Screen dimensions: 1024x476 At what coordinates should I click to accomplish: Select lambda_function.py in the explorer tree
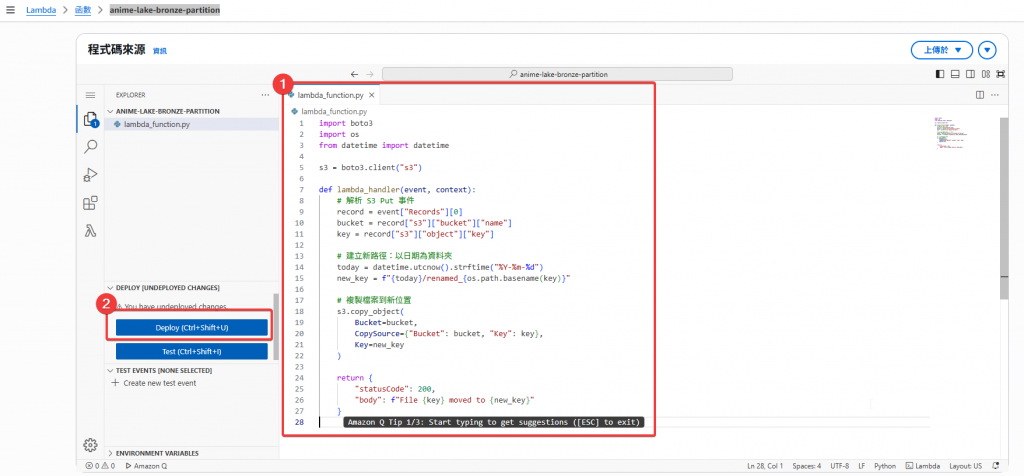(157, 124)
